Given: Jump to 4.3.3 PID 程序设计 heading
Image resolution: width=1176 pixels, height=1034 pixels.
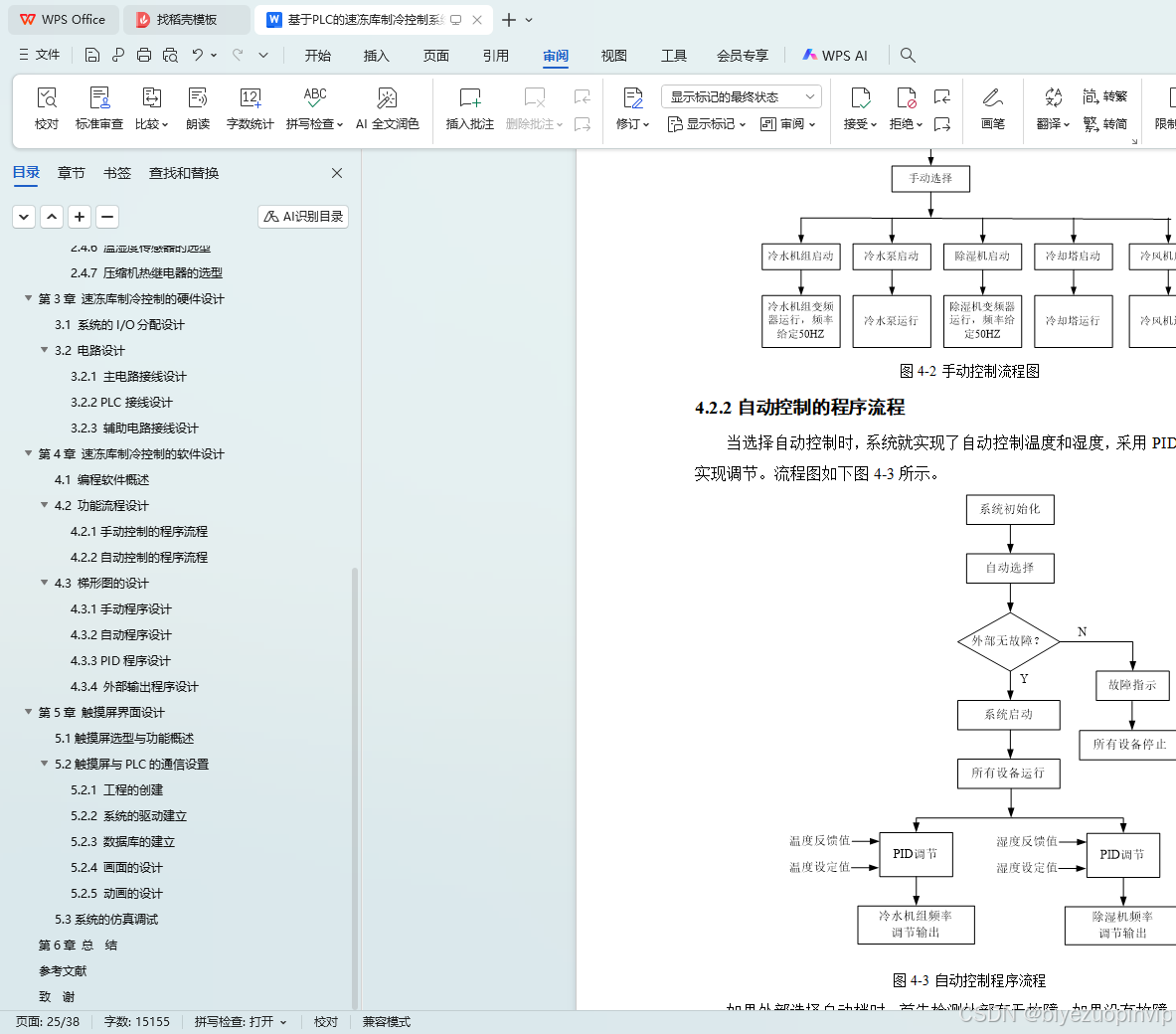Looking at the screenshot, I should (120, 660).
